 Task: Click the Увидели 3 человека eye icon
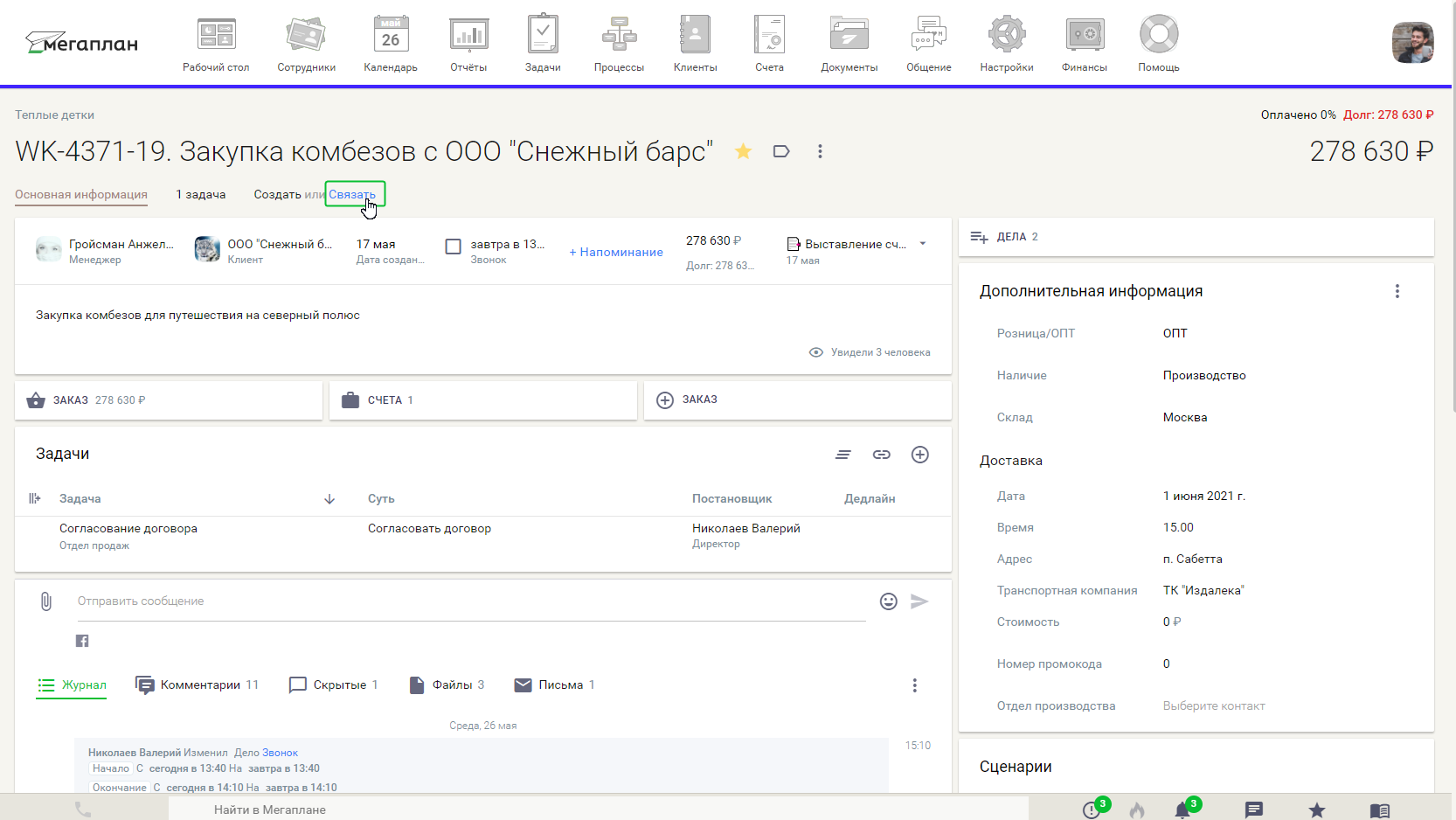[x=816, y=352]
